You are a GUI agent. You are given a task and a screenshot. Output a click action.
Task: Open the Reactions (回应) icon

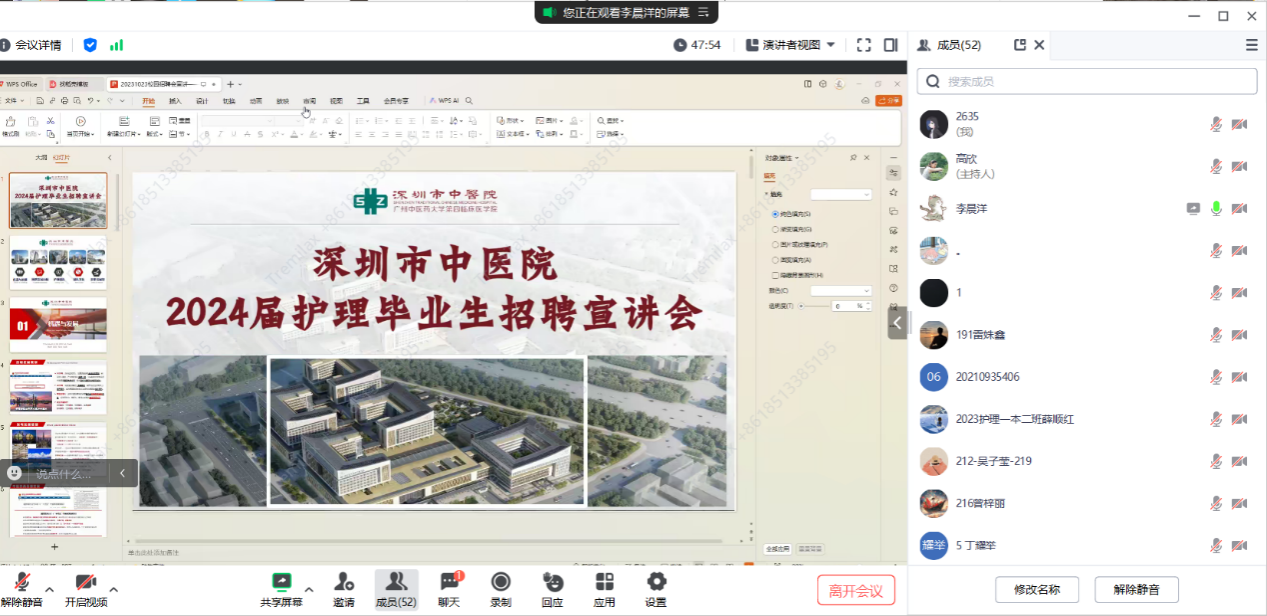click(x=552, y=588)
